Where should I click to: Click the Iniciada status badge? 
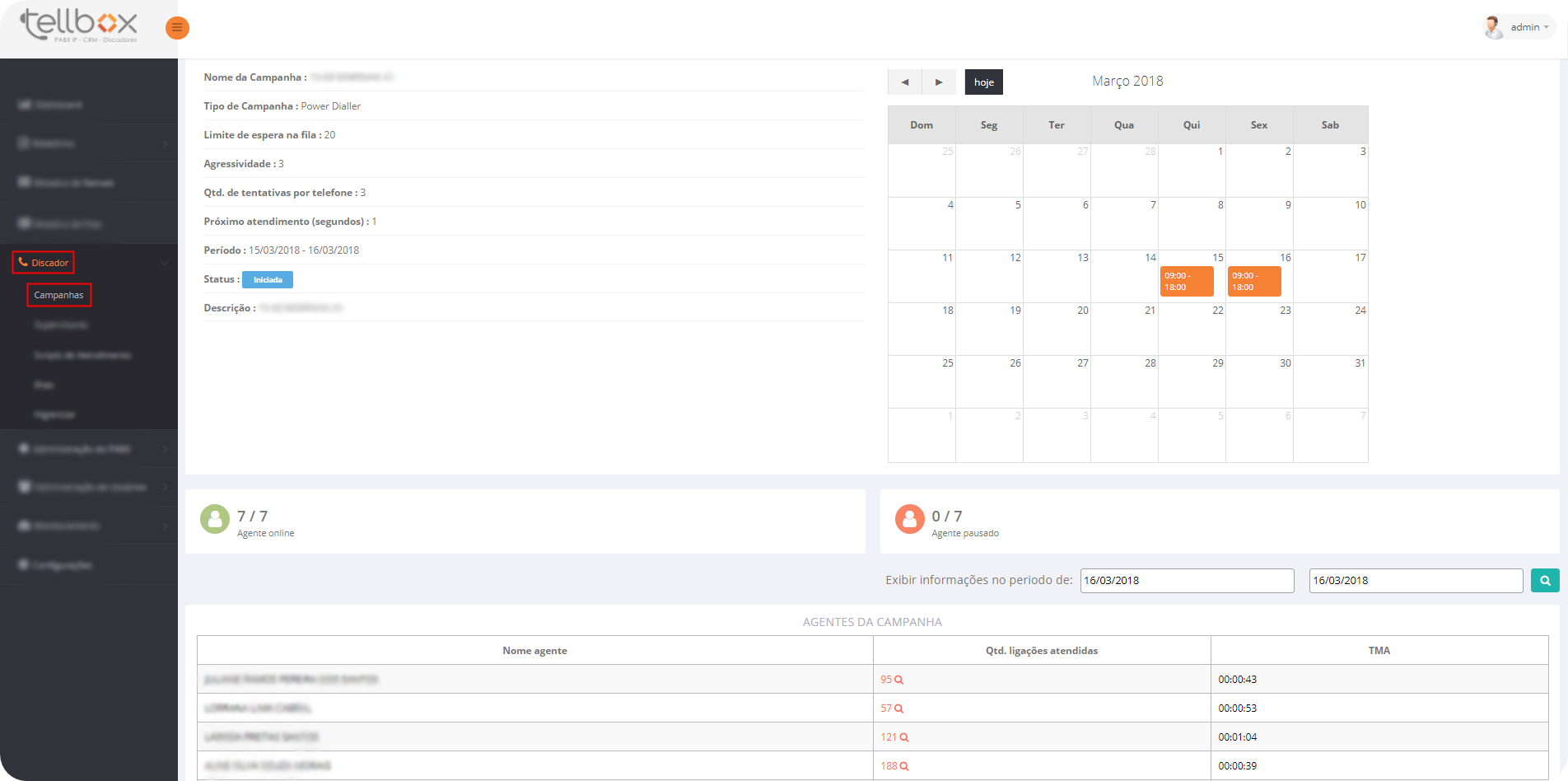(x=268, y=280)
